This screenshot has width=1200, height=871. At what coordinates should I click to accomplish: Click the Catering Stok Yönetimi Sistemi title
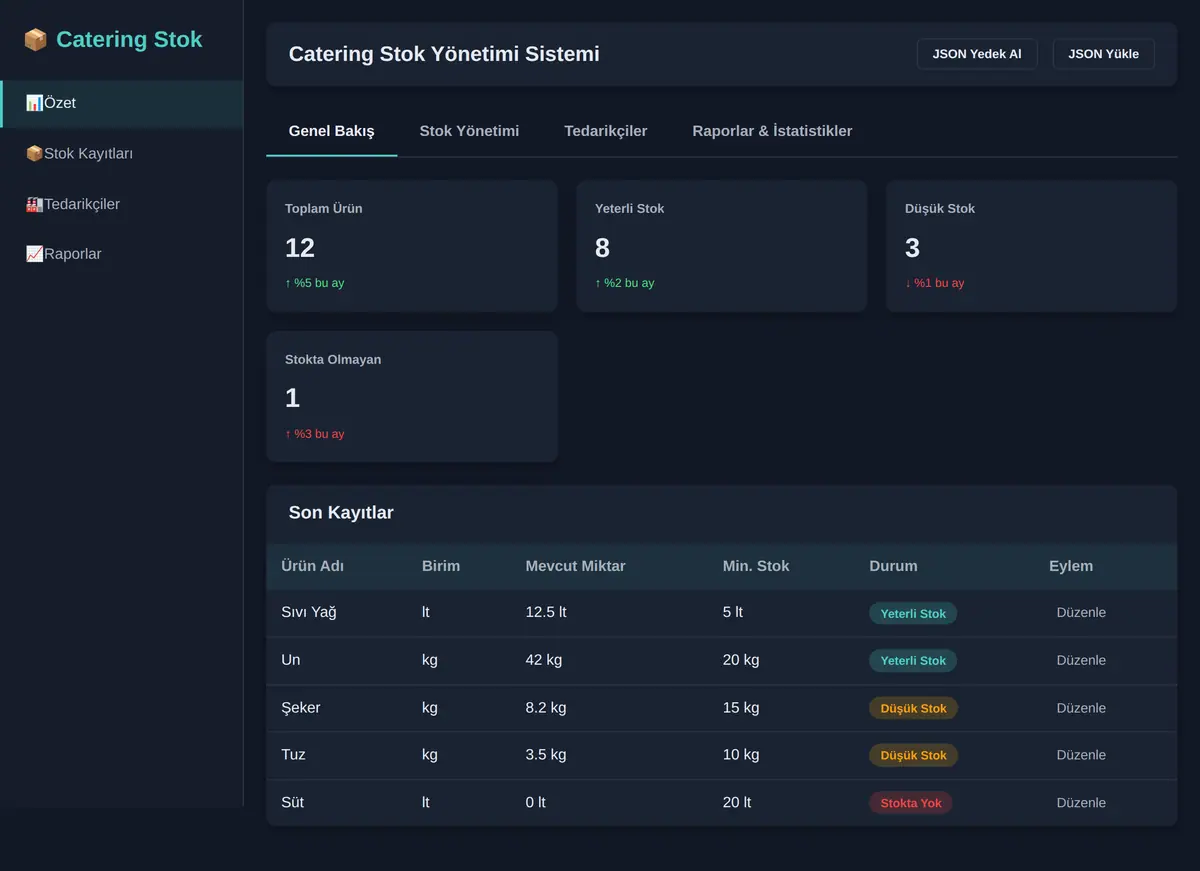point(444,54)
